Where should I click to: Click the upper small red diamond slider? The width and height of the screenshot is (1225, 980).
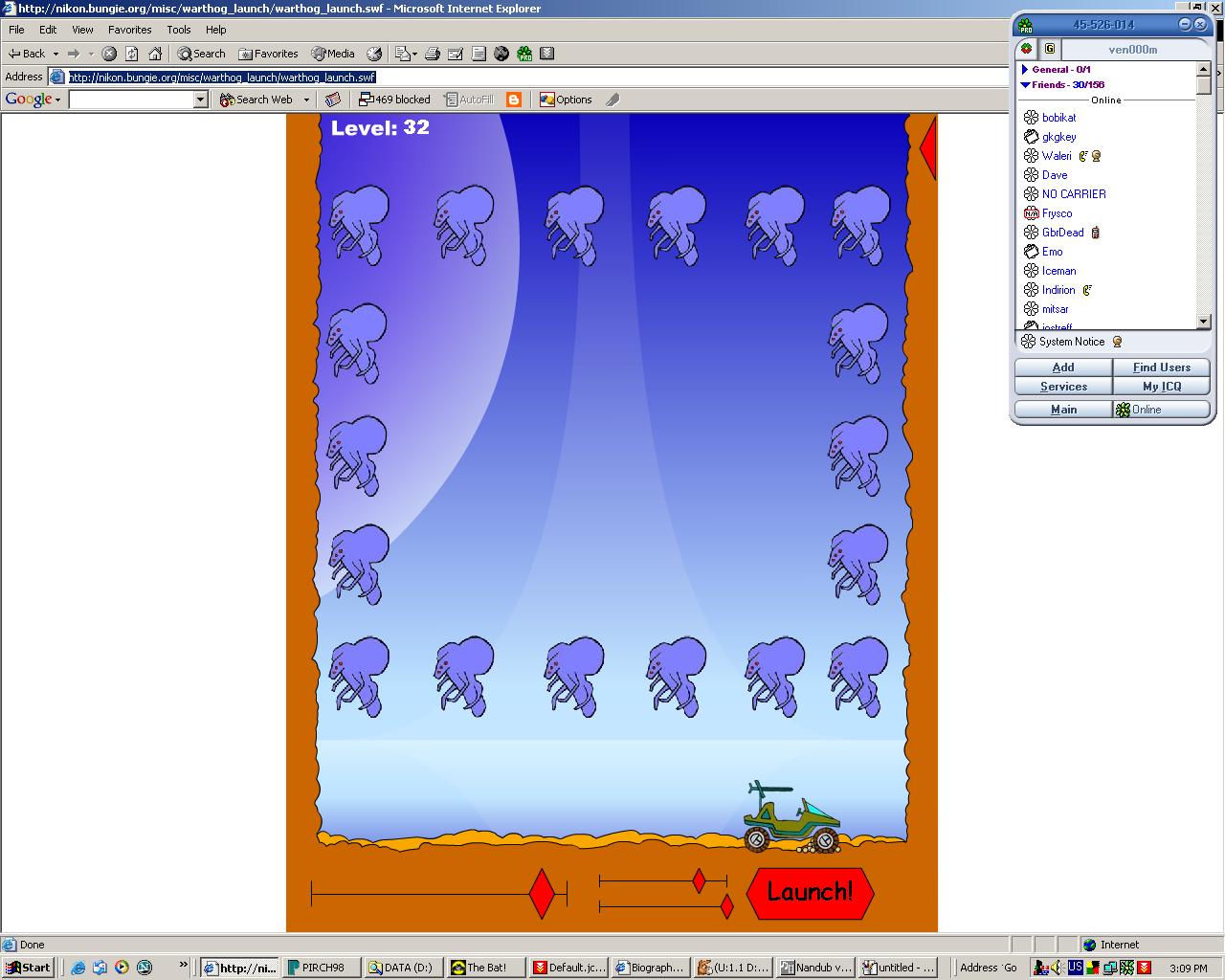coord(699,880)
